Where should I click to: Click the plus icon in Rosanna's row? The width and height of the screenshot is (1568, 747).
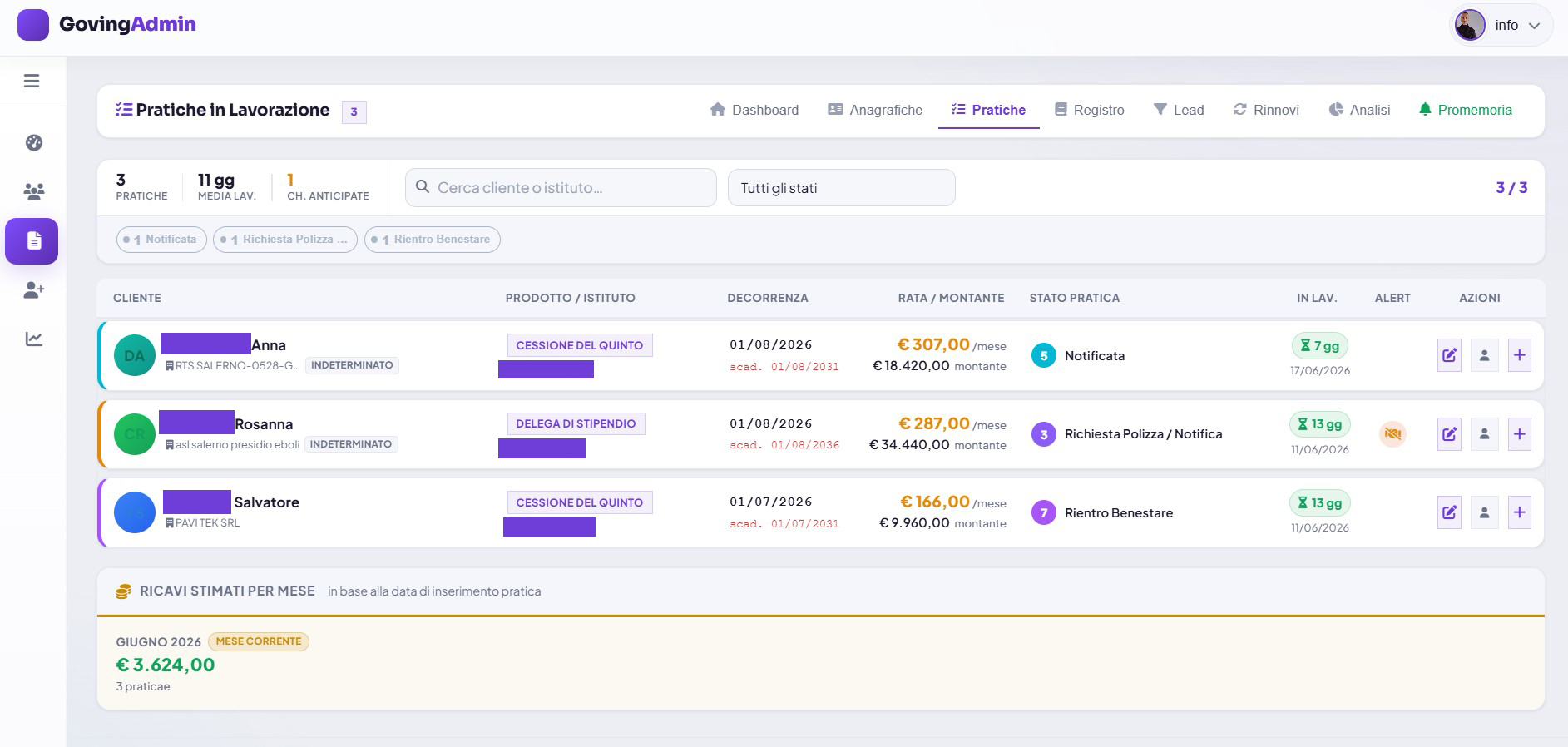point(1519,434)
